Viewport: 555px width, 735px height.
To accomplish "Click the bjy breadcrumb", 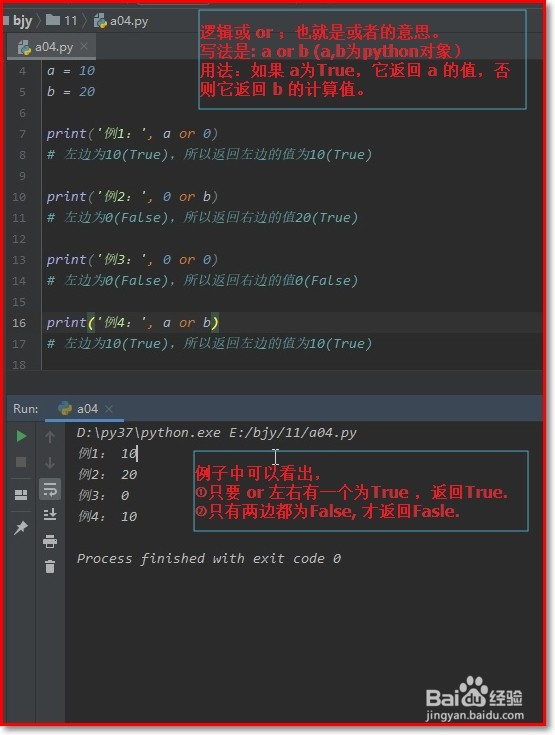I will [x=22, y=21].
